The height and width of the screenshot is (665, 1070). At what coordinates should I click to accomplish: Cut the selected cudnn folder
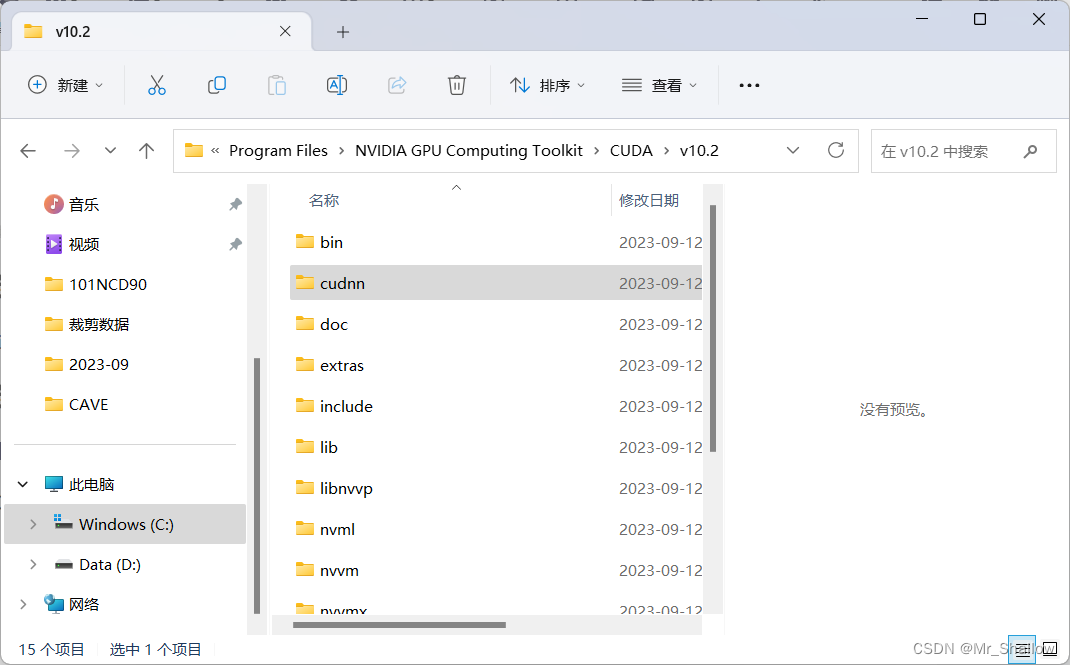pos(156,85)
